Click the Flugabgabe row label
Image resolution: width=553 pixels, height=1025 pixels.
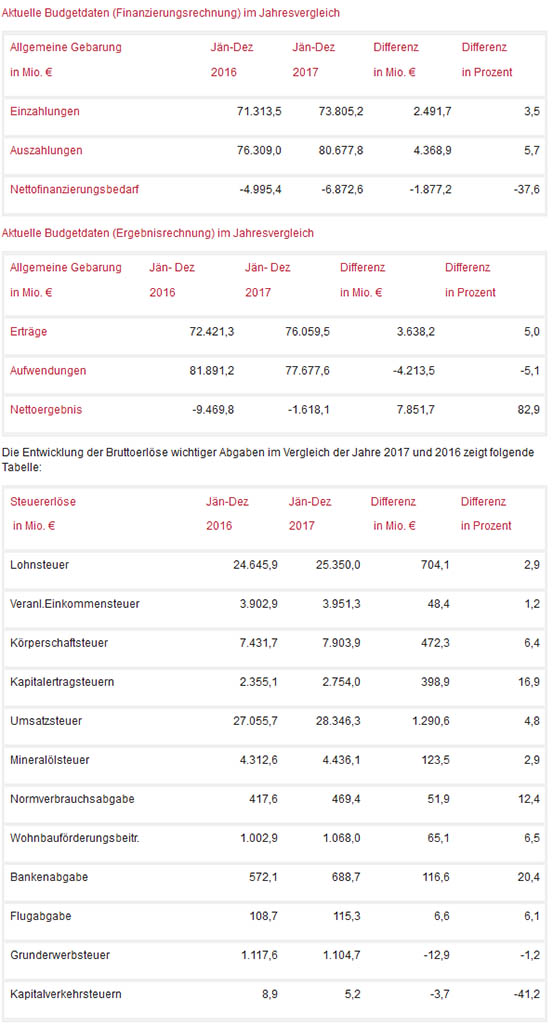click(x=41, y=916)
